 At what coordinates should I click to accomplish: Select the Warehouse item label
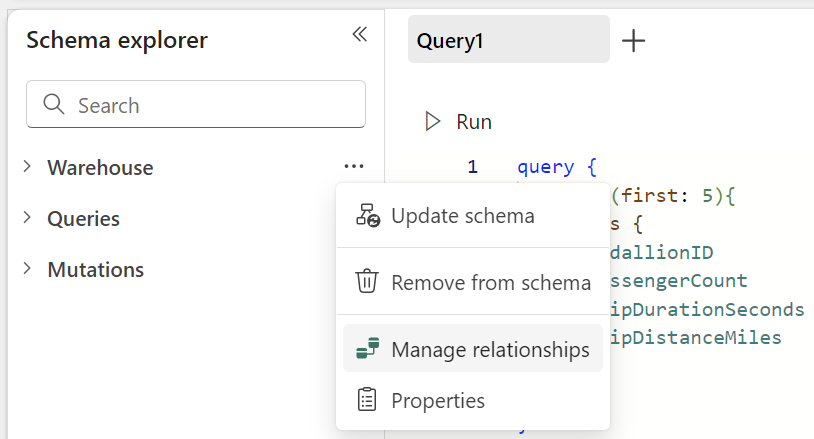coord(100,168)
